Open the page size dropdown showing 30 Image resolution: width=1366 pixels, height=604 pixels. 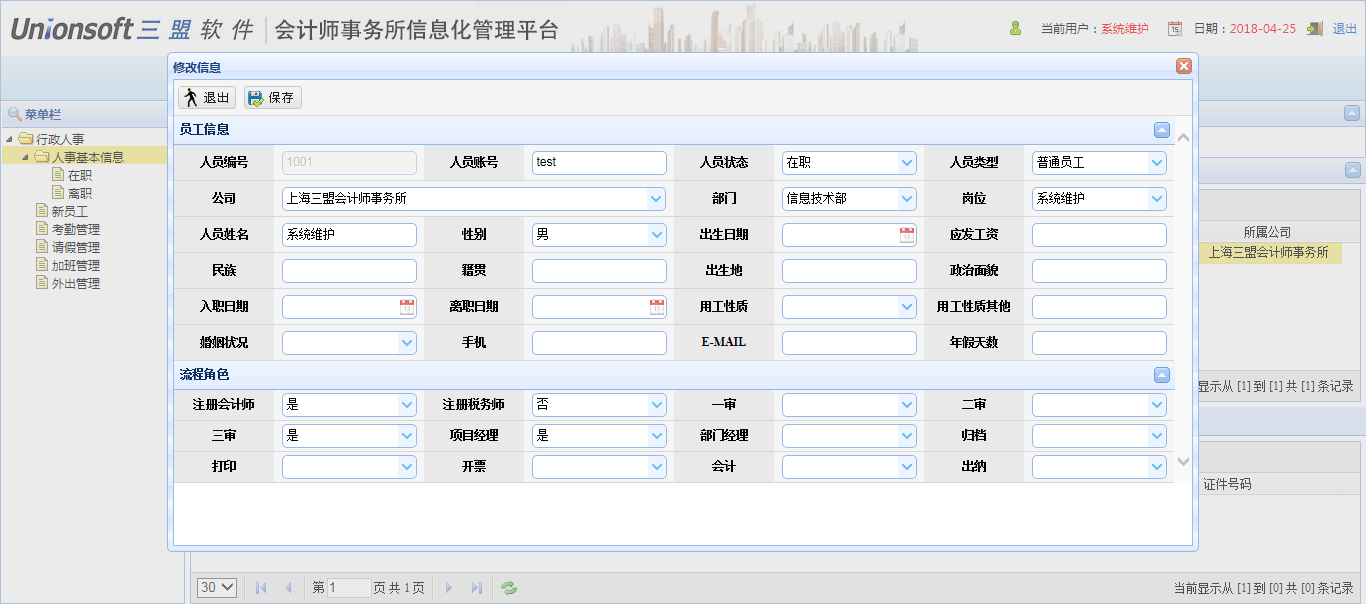217,588
